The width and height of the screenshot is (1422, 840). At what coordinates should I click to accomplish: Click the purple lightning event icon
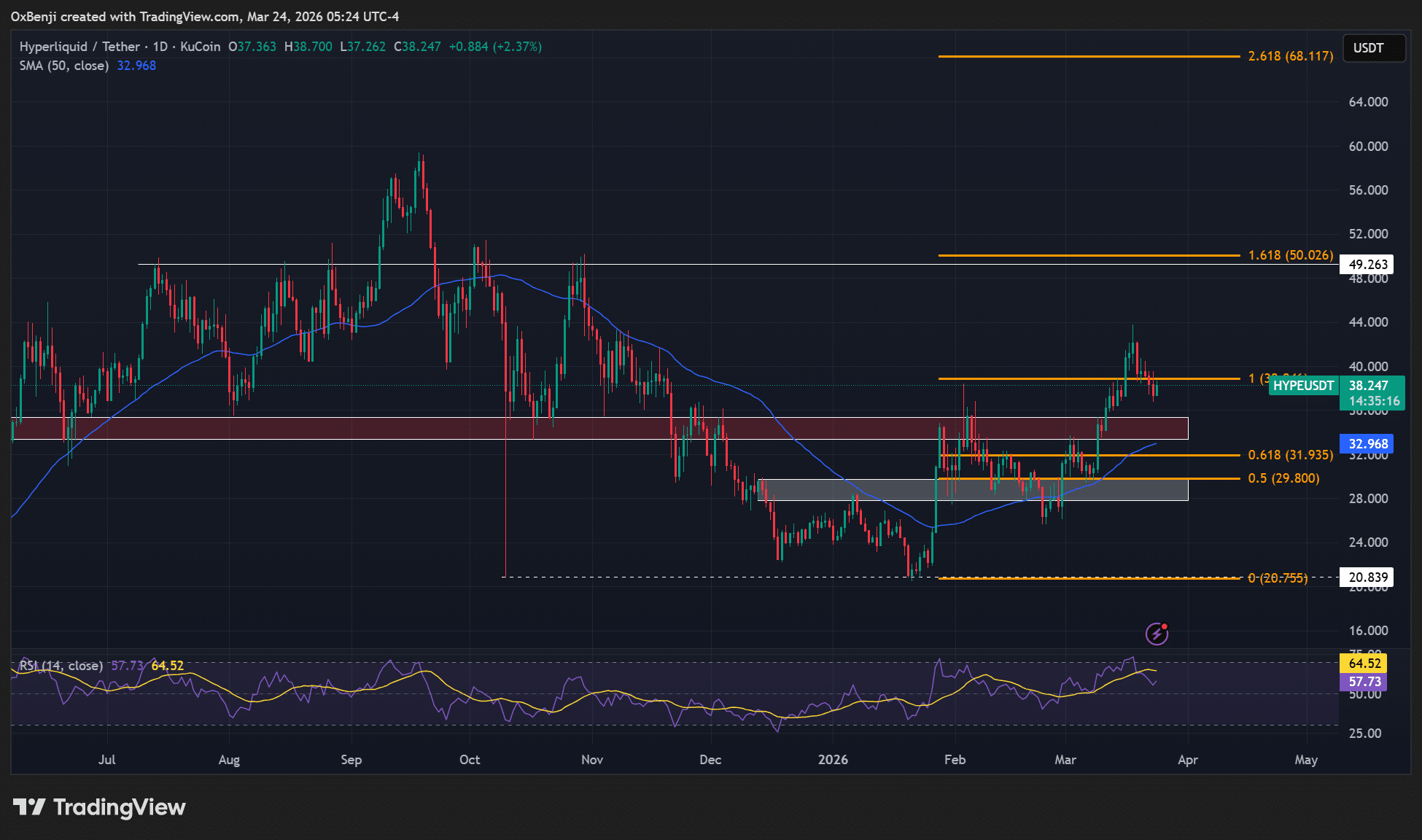click(1157, 634)
